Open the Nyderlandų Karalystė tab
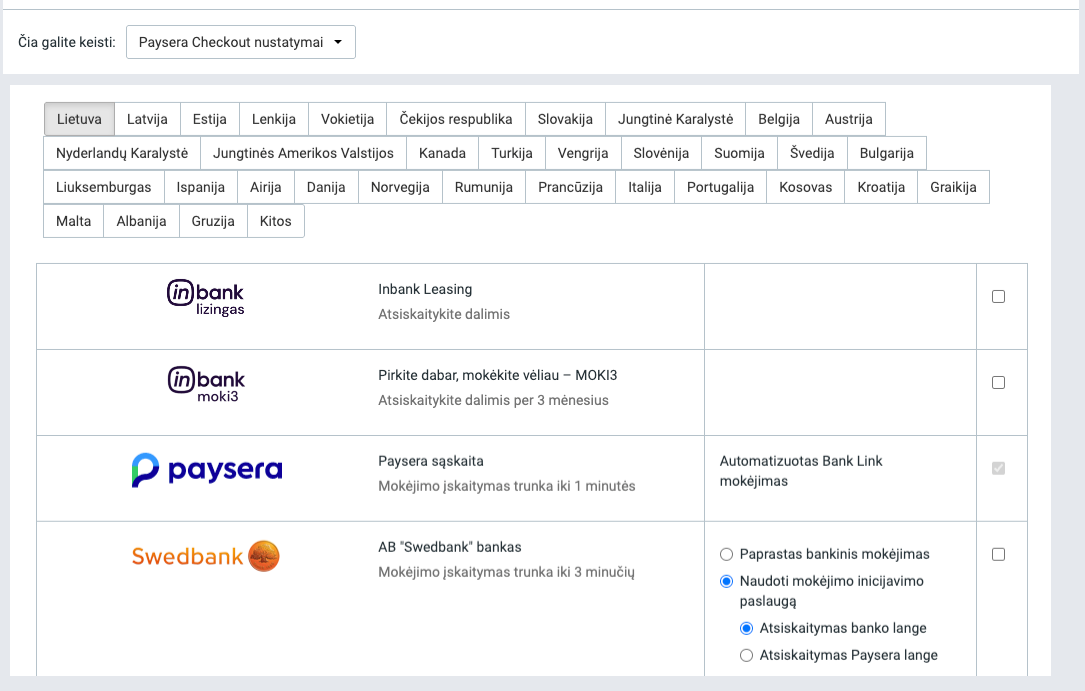 point(122,154)
